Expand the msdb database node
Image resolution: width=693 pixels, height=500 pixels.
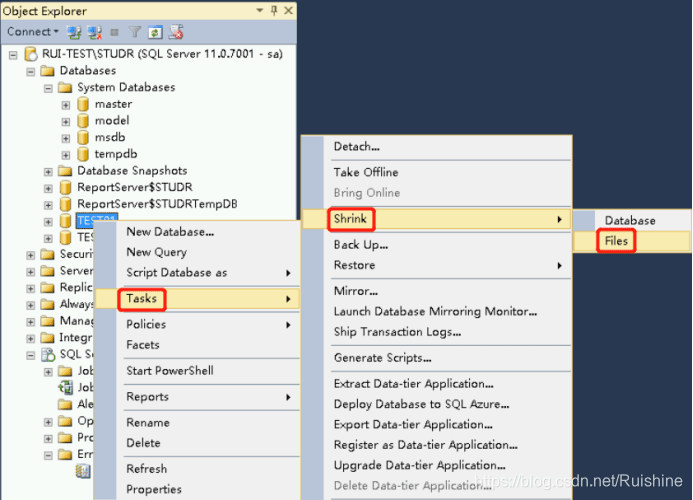click(x=66, y=138)
